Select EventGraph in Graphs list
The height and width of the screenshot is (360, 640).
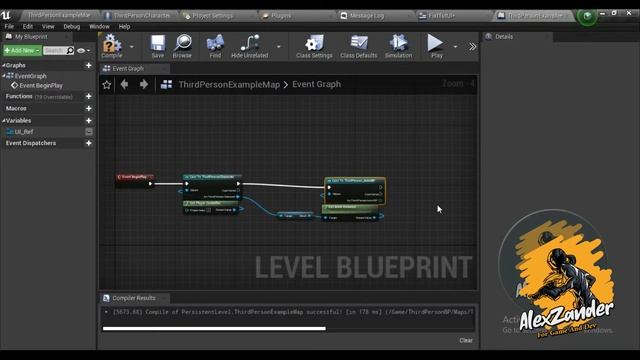[31, 76]
